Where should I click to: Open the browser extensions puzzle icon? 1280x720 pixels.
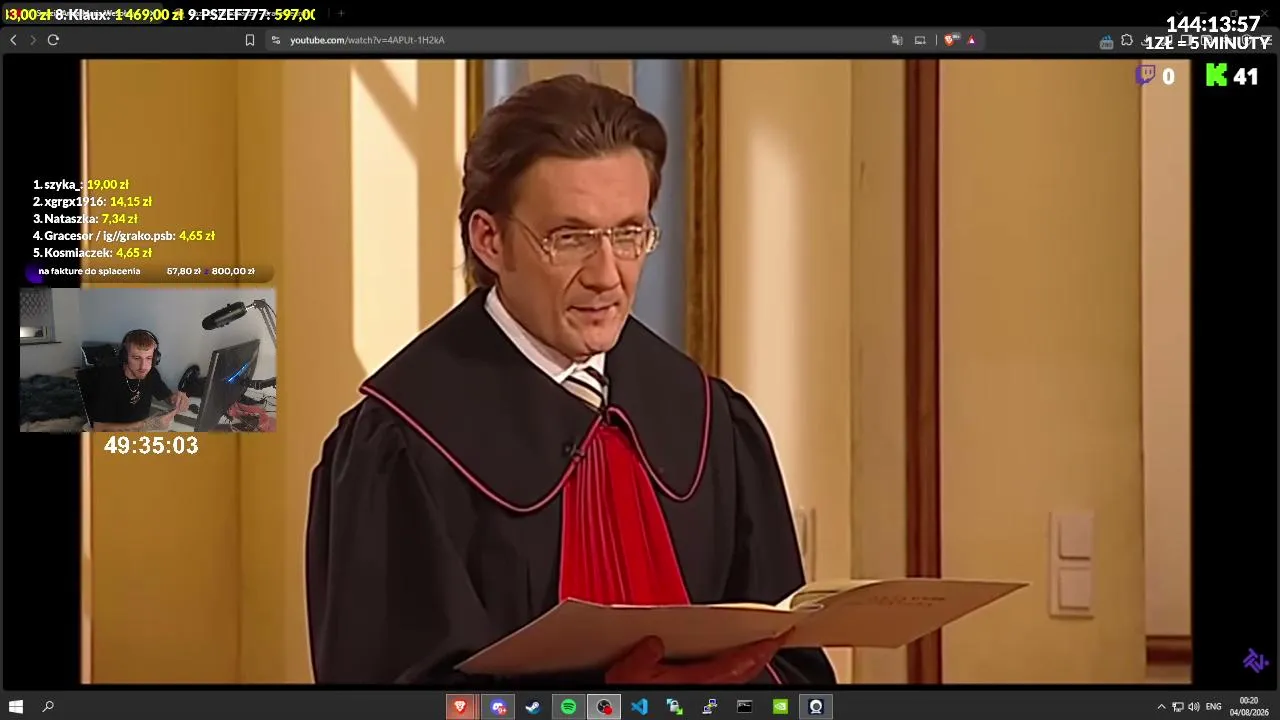click(1127, 40)
